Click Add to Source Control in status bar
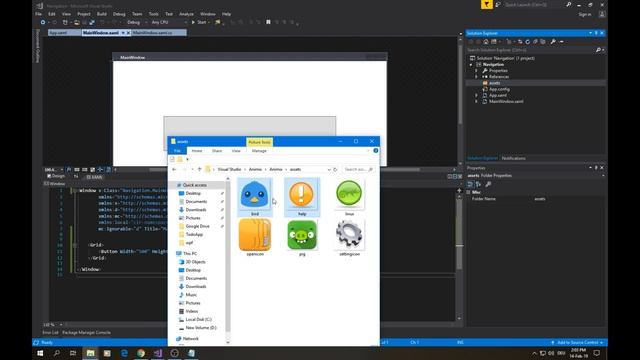 click(x=577, y=342)
